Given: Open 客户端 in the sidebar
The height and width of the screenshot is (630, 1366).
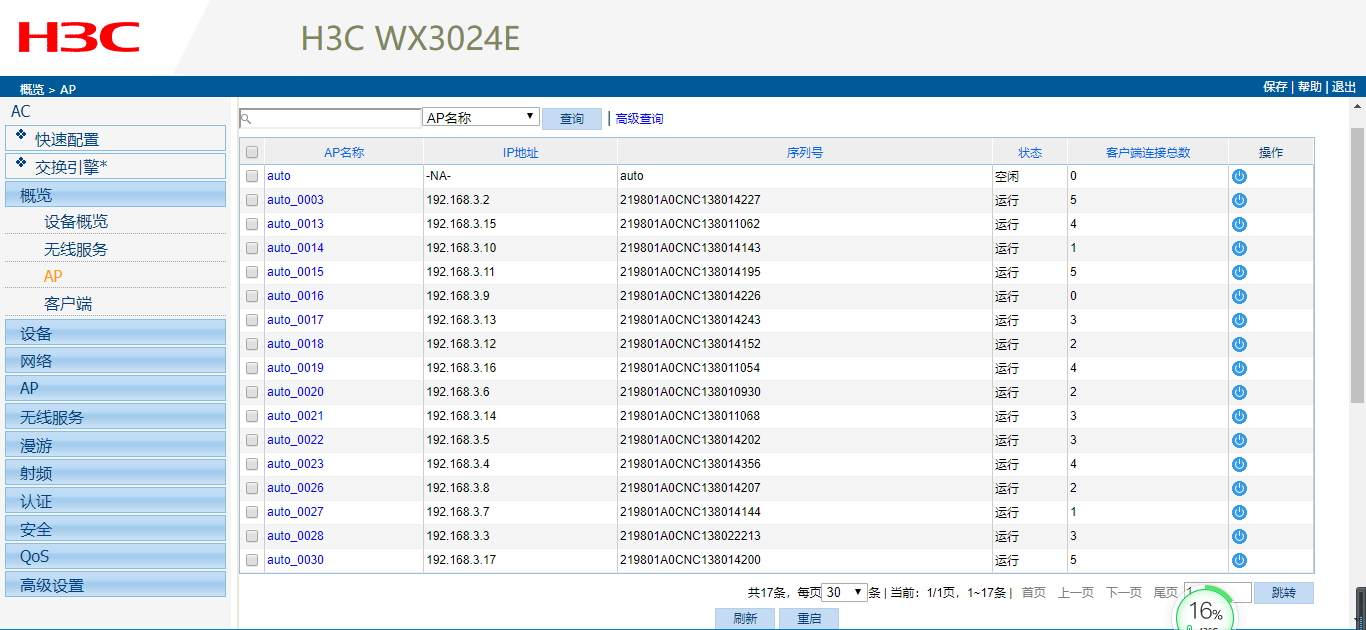Looking at the screenshot, I should coord(68,303).
